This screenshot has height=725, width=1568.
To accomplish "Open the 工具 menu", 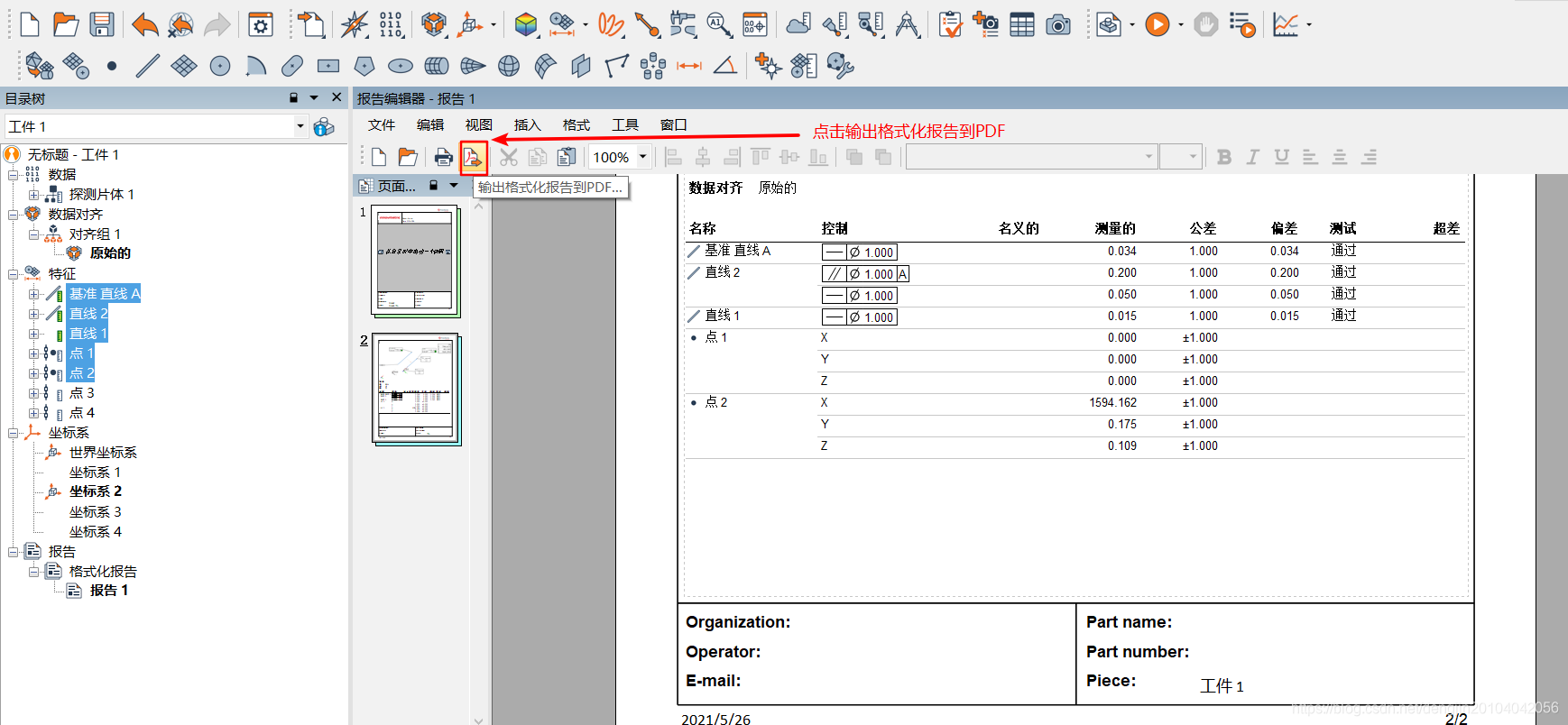I will click(x=625, y=125).
